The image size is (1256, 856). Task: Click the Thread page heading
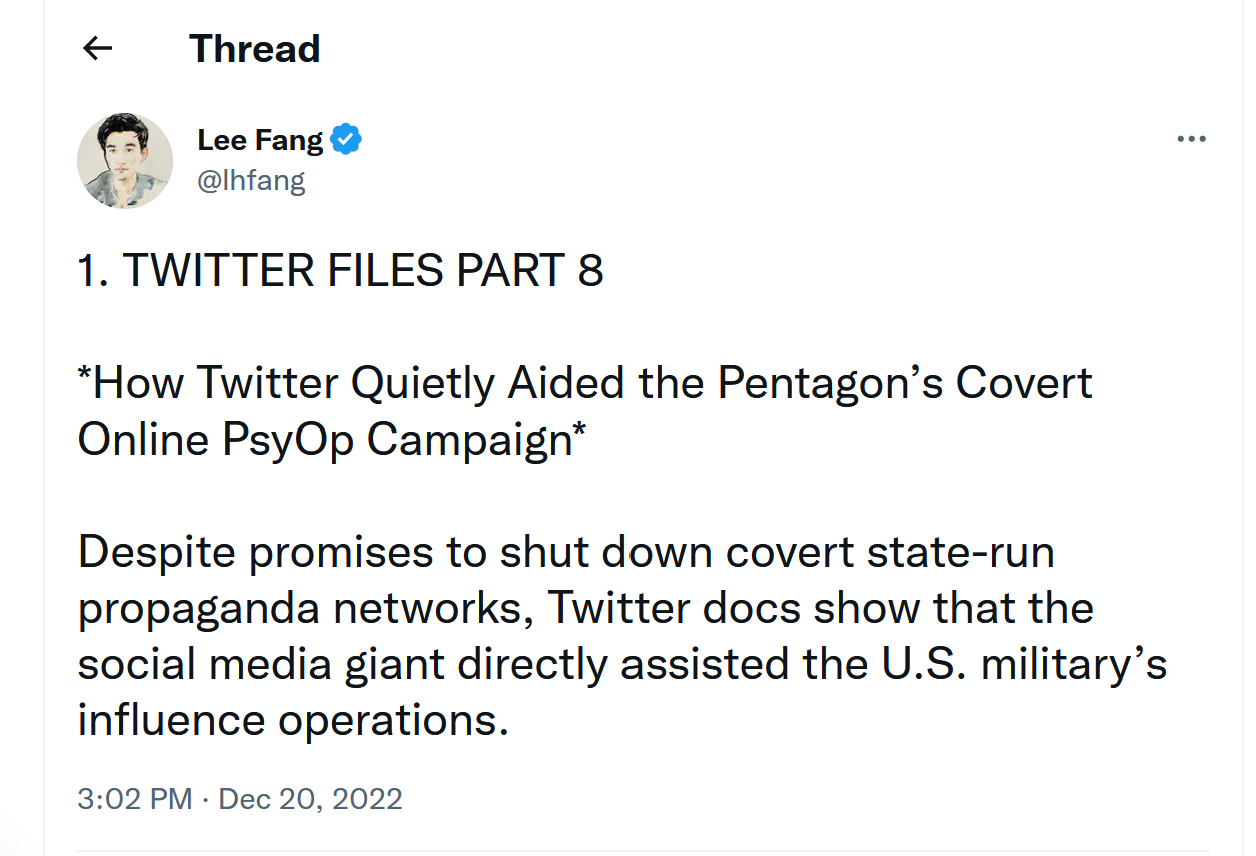[x=254, y=48]
